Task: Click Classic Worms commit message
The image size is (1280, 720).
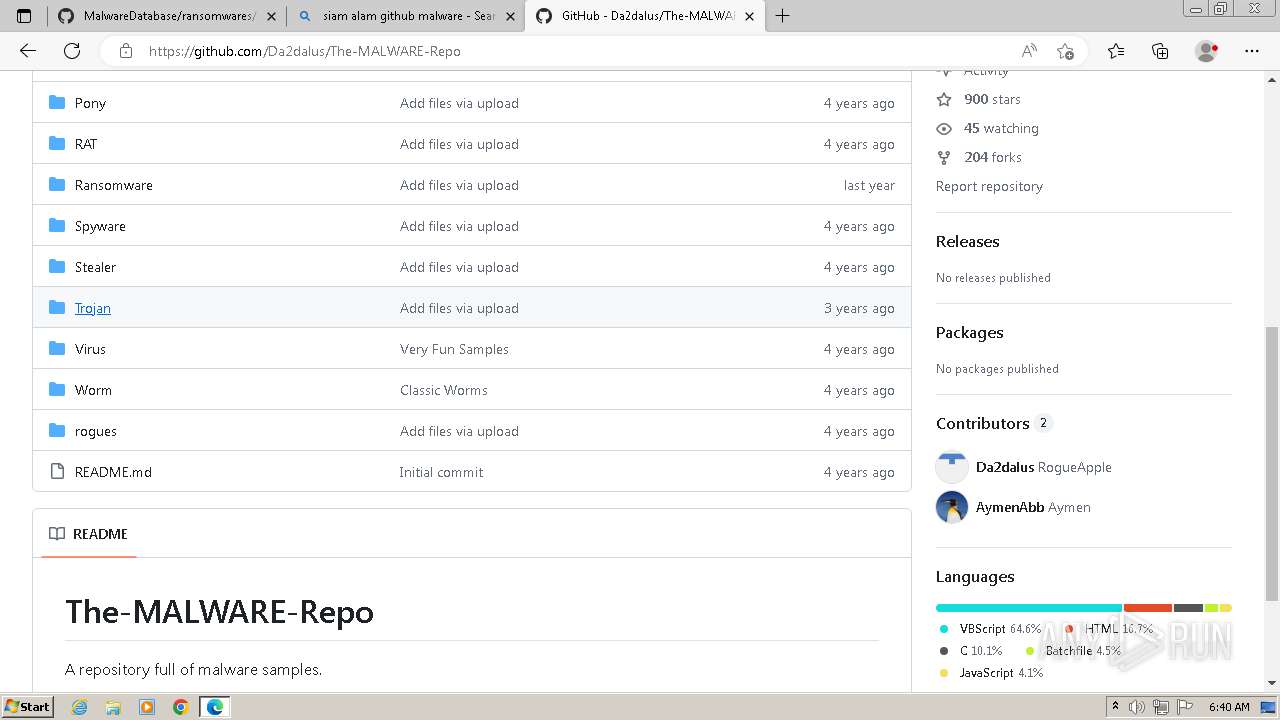Action: tap(444, 390)
